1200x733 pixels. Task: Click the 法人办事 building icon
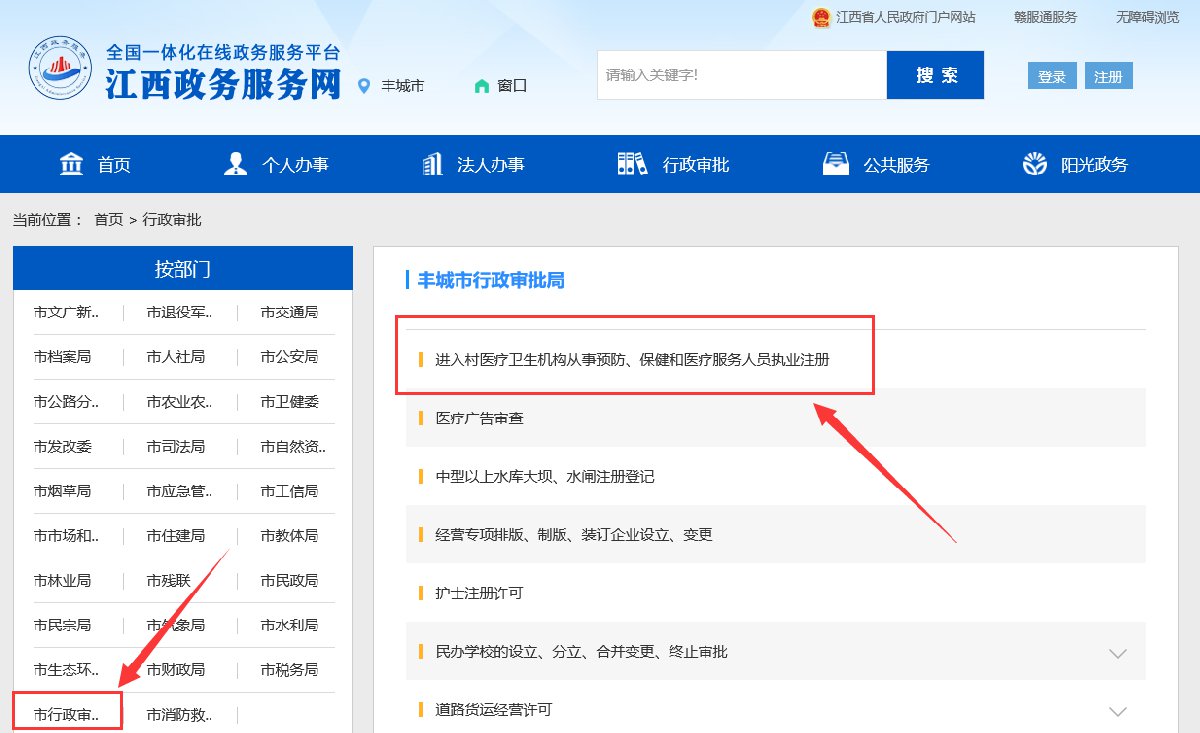[432, 164]
